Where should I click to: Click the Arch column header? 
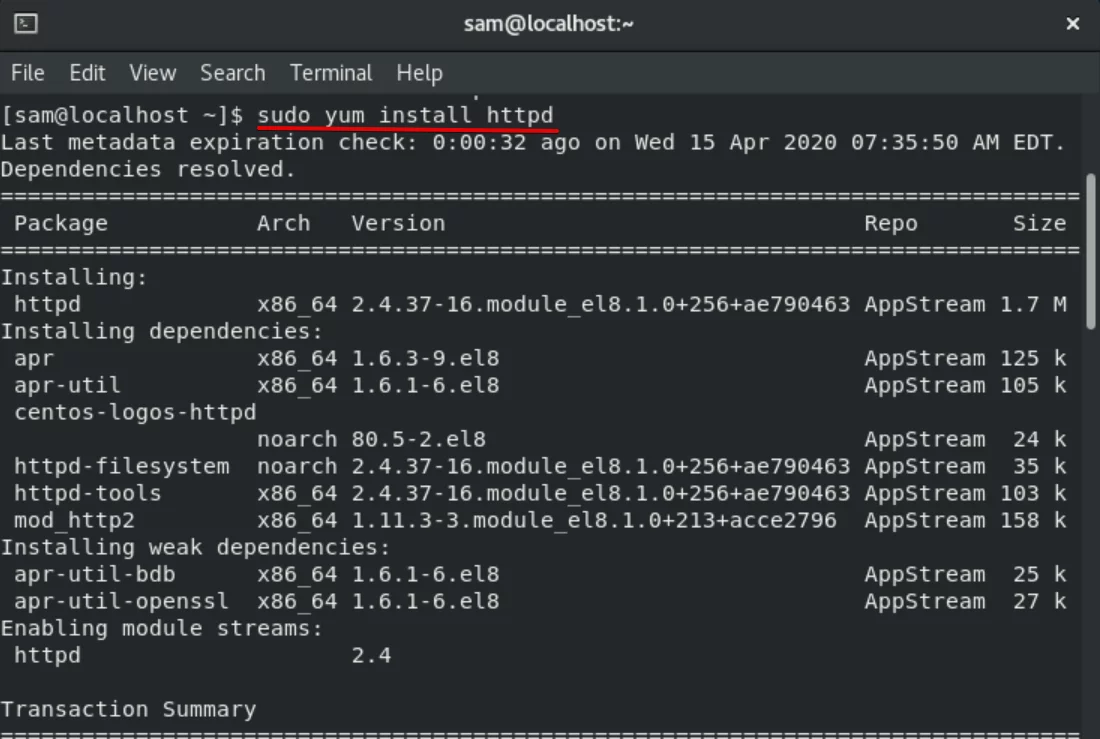[x=283, y=223]
